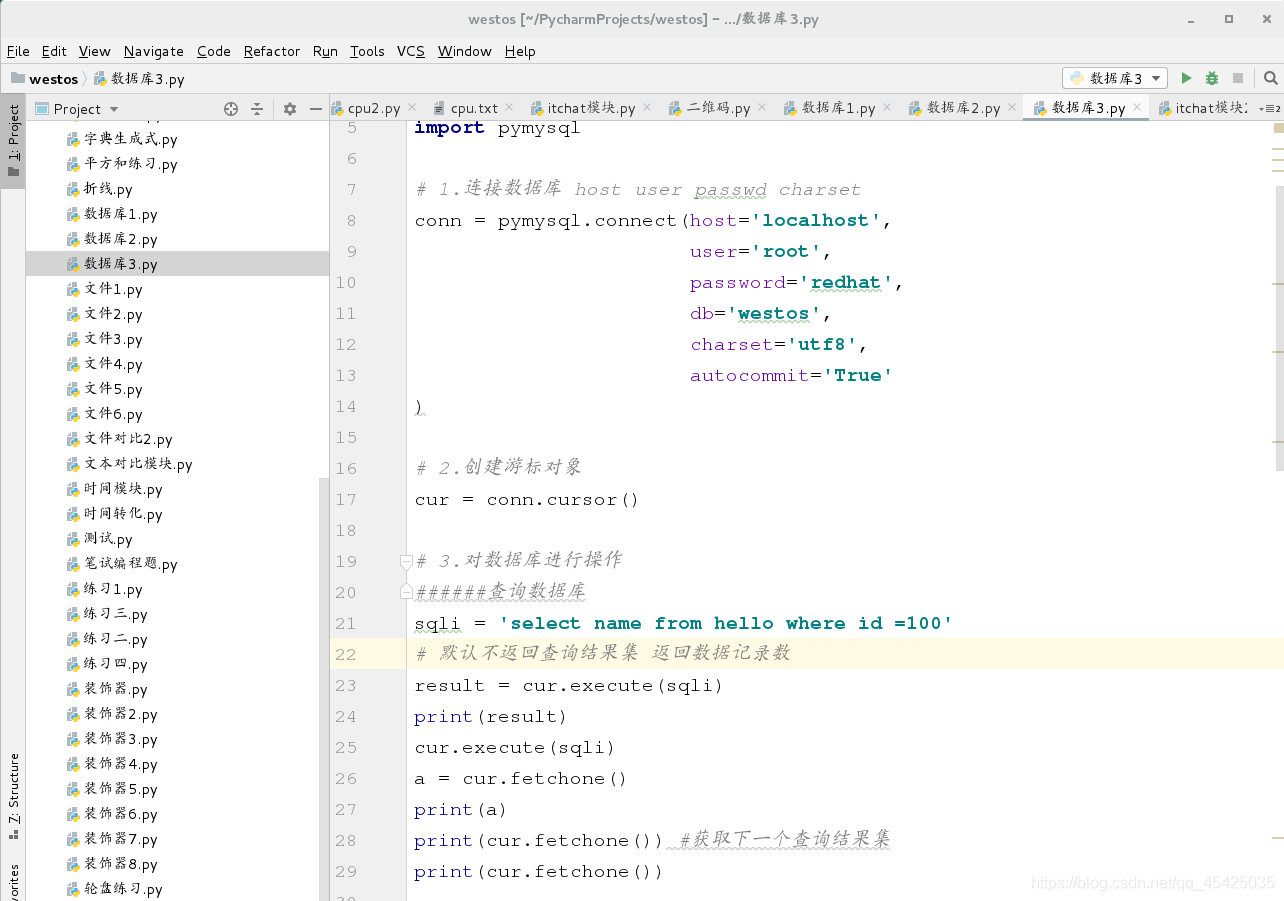Select 文件1.py in the project tree
Screen dimensions: 1284x901
coord(104,289)
